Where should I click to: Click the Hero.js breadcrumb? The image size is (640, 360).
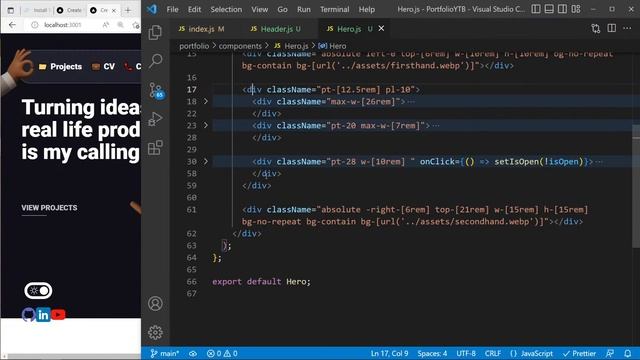coord(291,46)
